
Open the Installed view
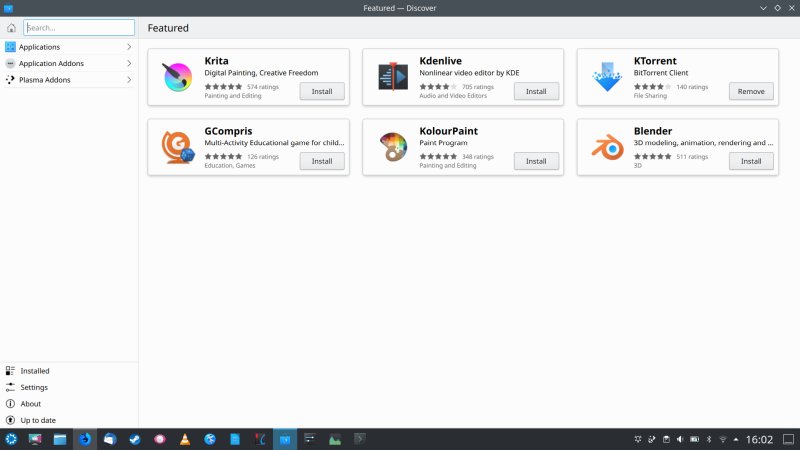click(69, 371)
